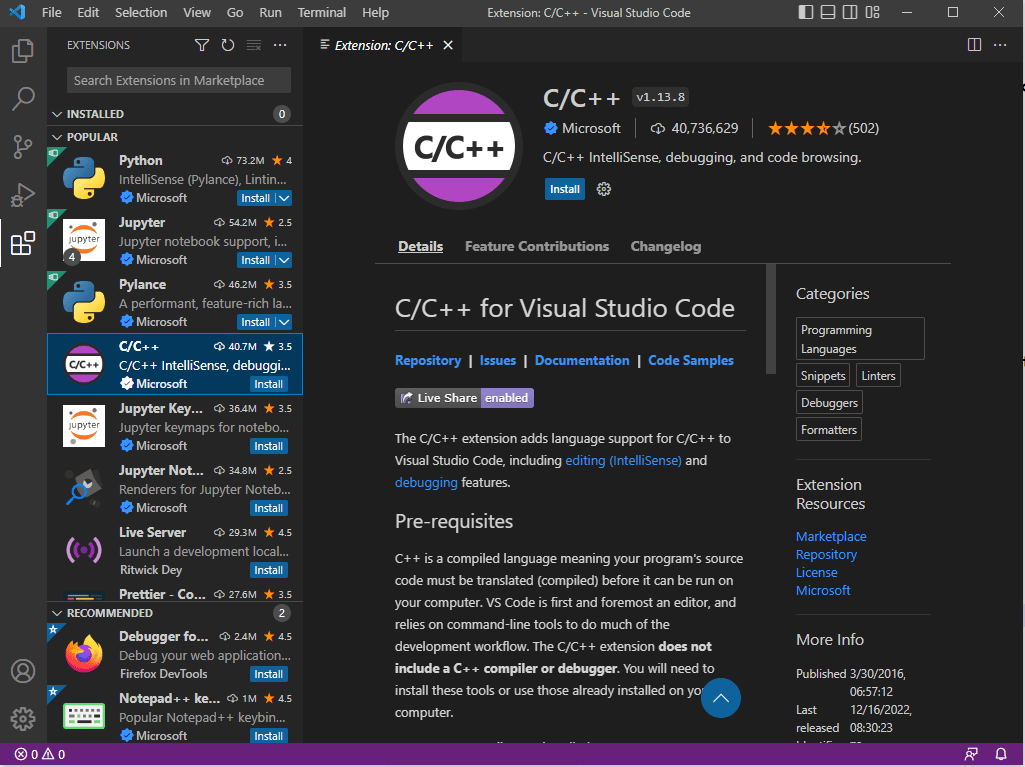Open editor more actions ellipsis
Image resolution: width=1025 pixels, height=767 pixels.
click(1000, 44)
